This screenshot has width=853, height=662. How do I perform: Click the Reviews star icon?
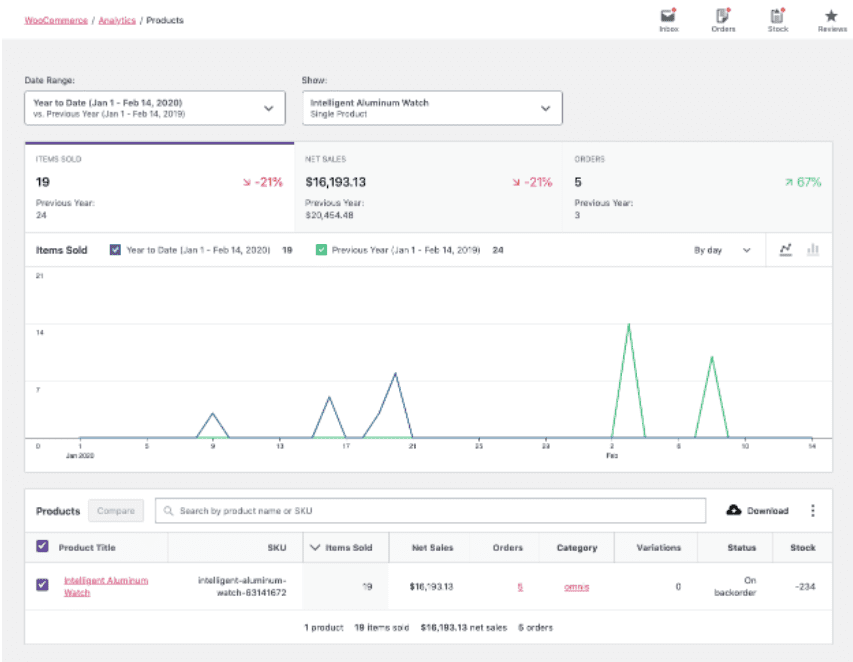click(x=831, y=16)
